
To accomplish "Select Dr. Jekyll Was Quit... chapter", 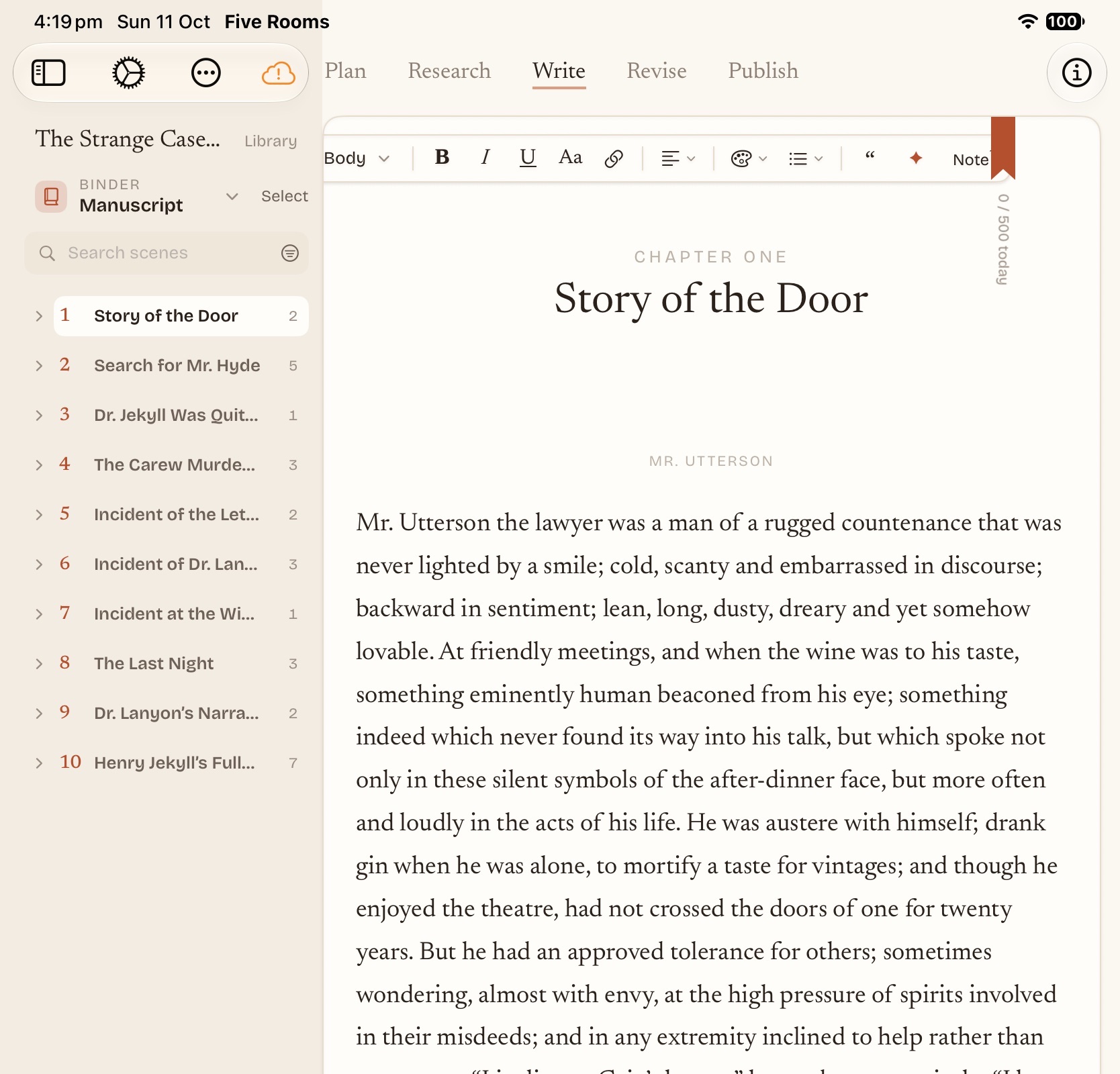I will click(x=181, y=416).
